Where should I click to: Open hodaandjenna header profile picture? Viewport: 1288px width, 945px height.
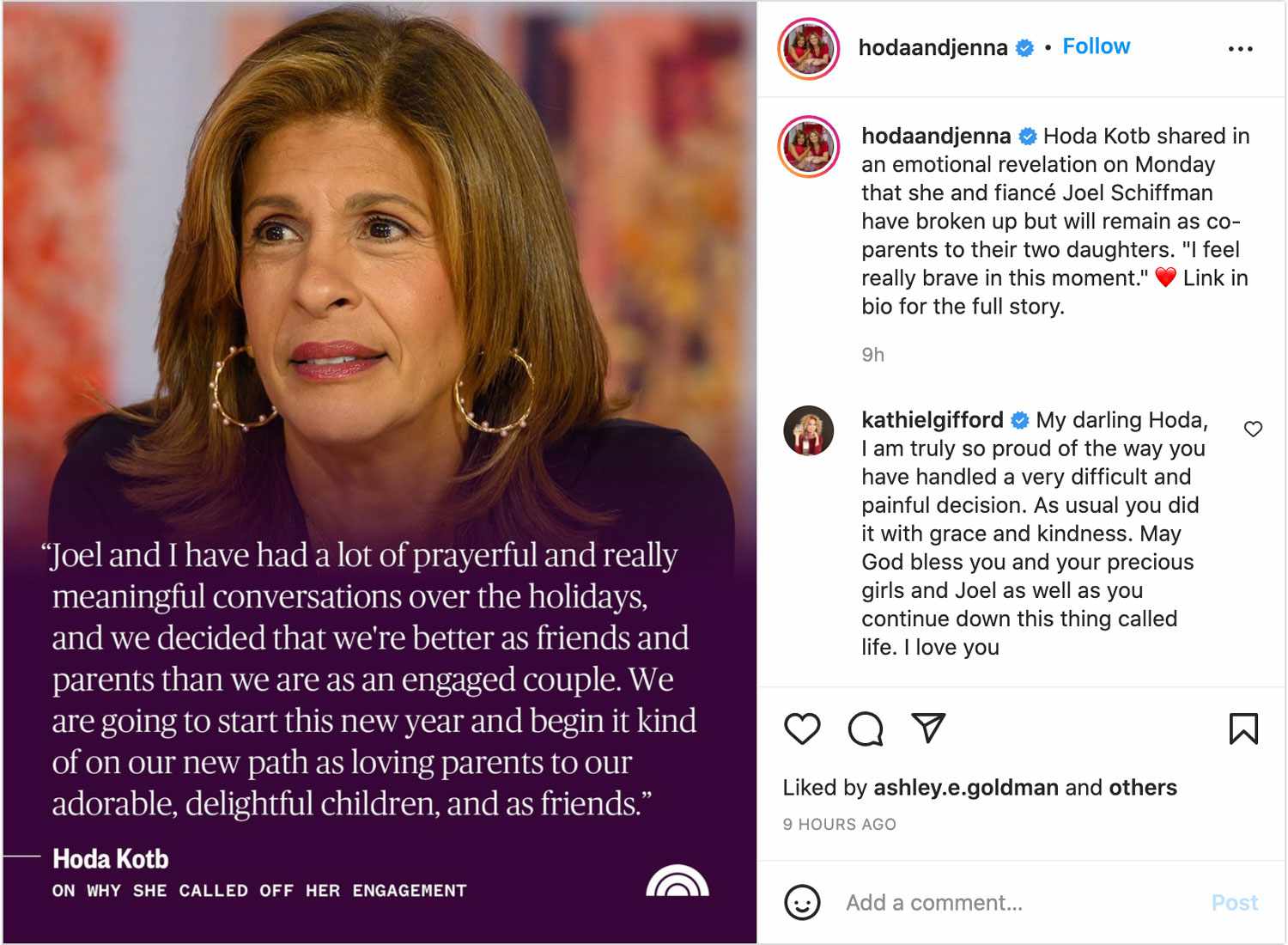808,49
